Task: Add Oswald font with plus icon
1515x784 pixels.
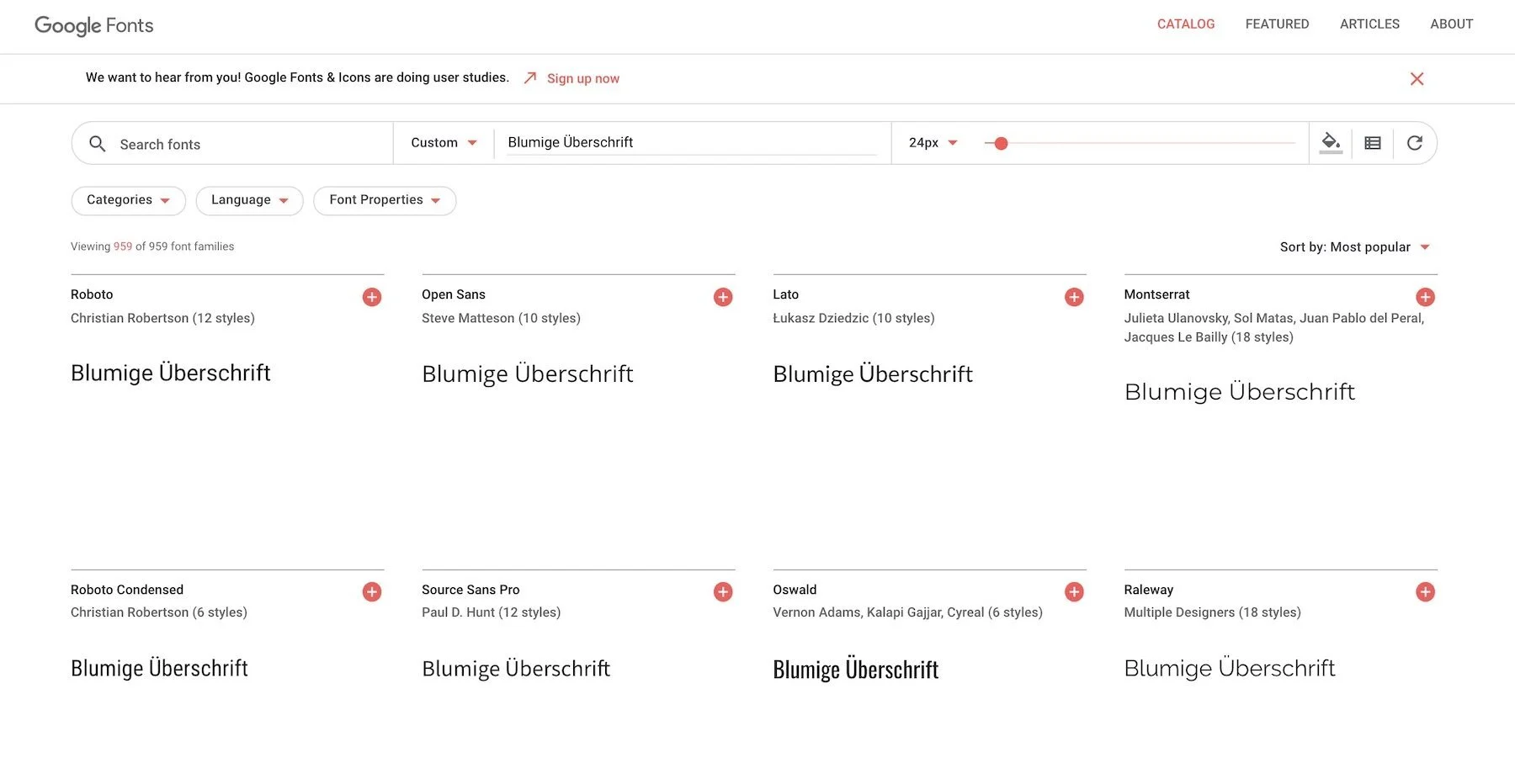Action: click(1074, 592)
